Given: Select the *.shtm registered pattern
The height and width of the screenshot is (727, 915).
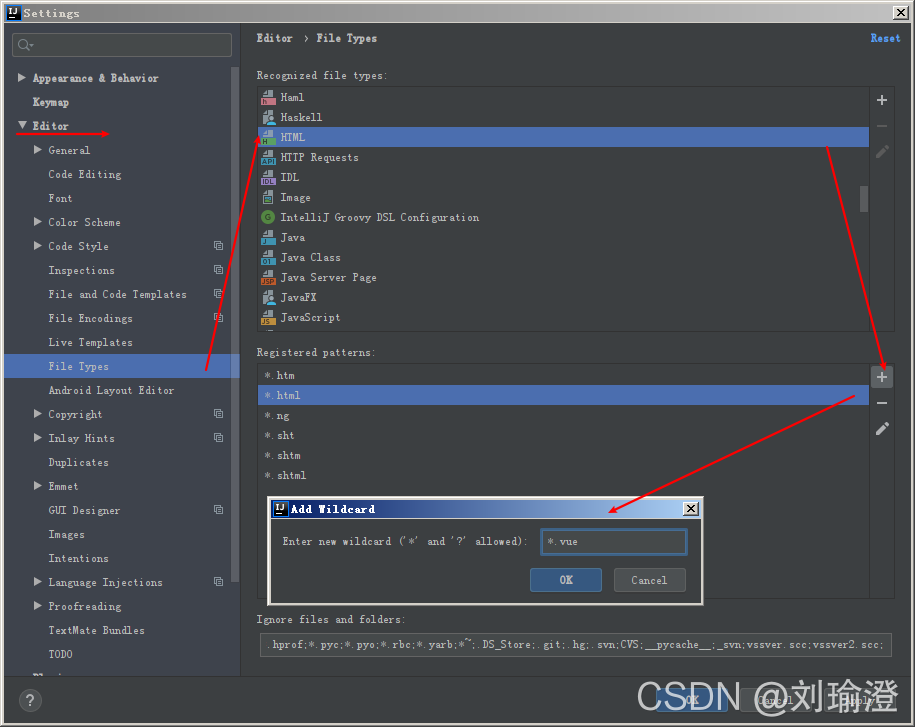Looking at the screenshot, I should coord(563,455).
